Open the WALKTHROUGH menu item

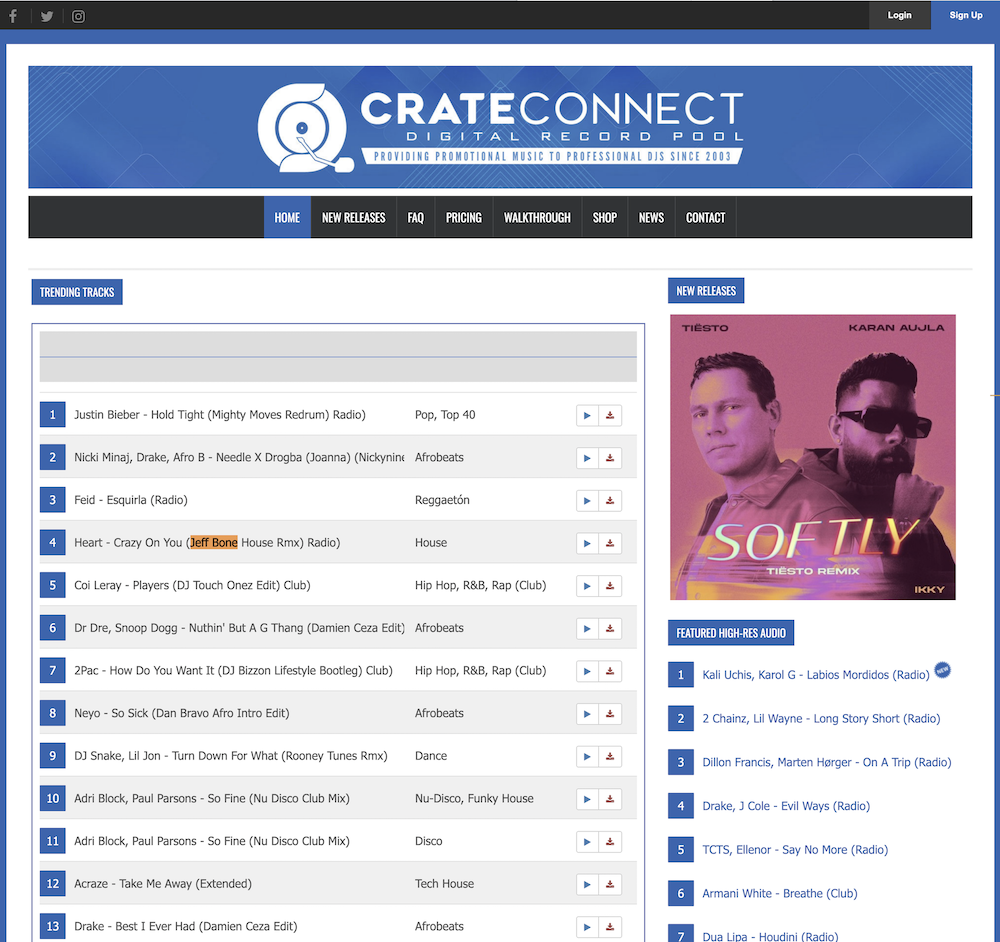click(537, 217)
